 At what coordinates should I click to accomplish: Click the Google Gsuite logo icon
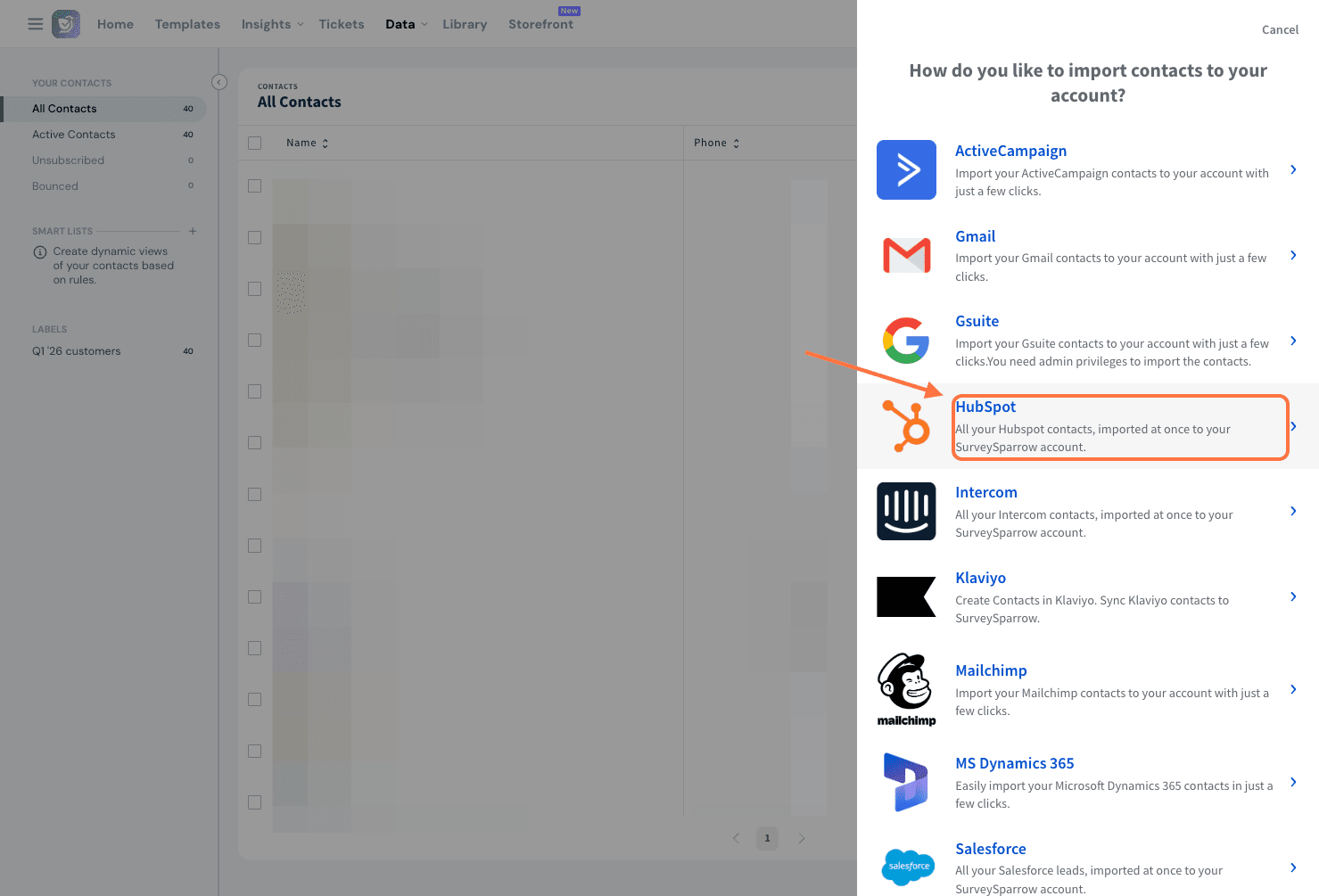pyautogui.click(x=906, y=341)
